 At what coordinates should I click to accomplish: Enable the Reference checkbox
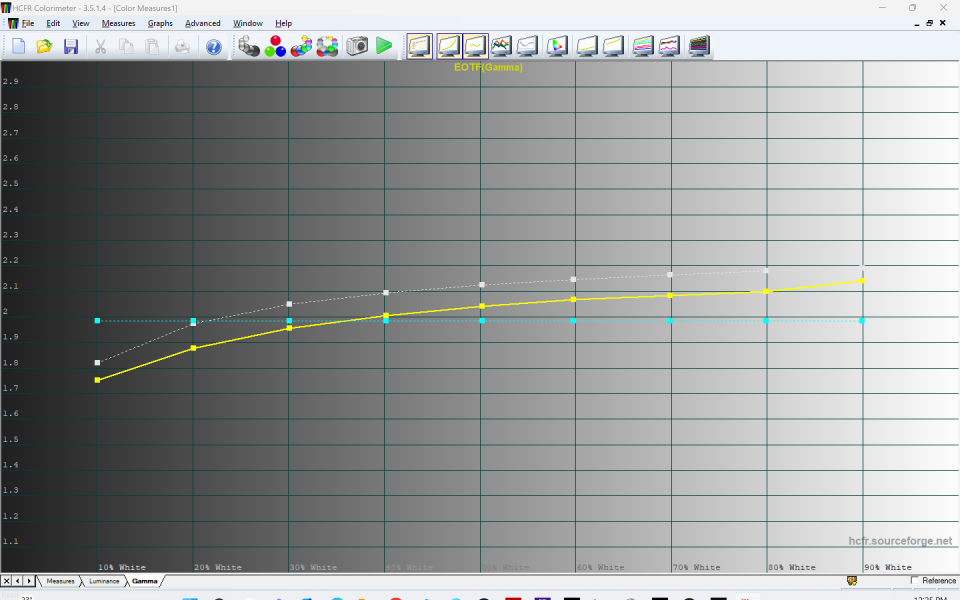pyautogui.click(x=916, y=580)
